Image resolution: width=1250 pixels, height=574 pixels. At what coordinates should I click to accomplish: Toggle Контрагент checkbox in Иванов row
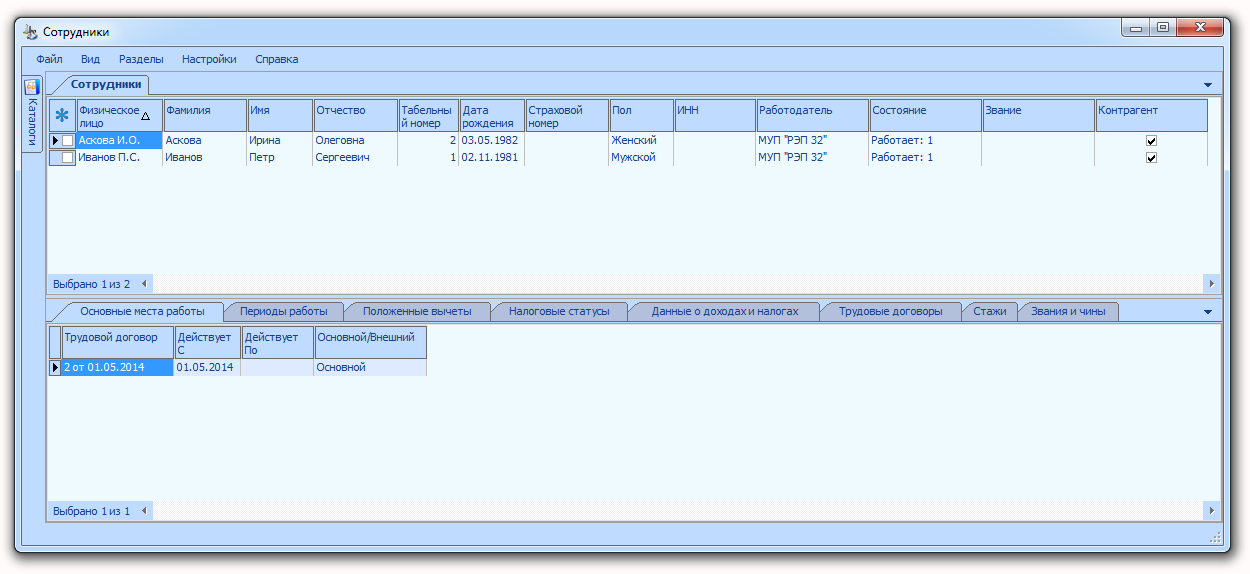pyautogui.click(x=1151, y=158)
